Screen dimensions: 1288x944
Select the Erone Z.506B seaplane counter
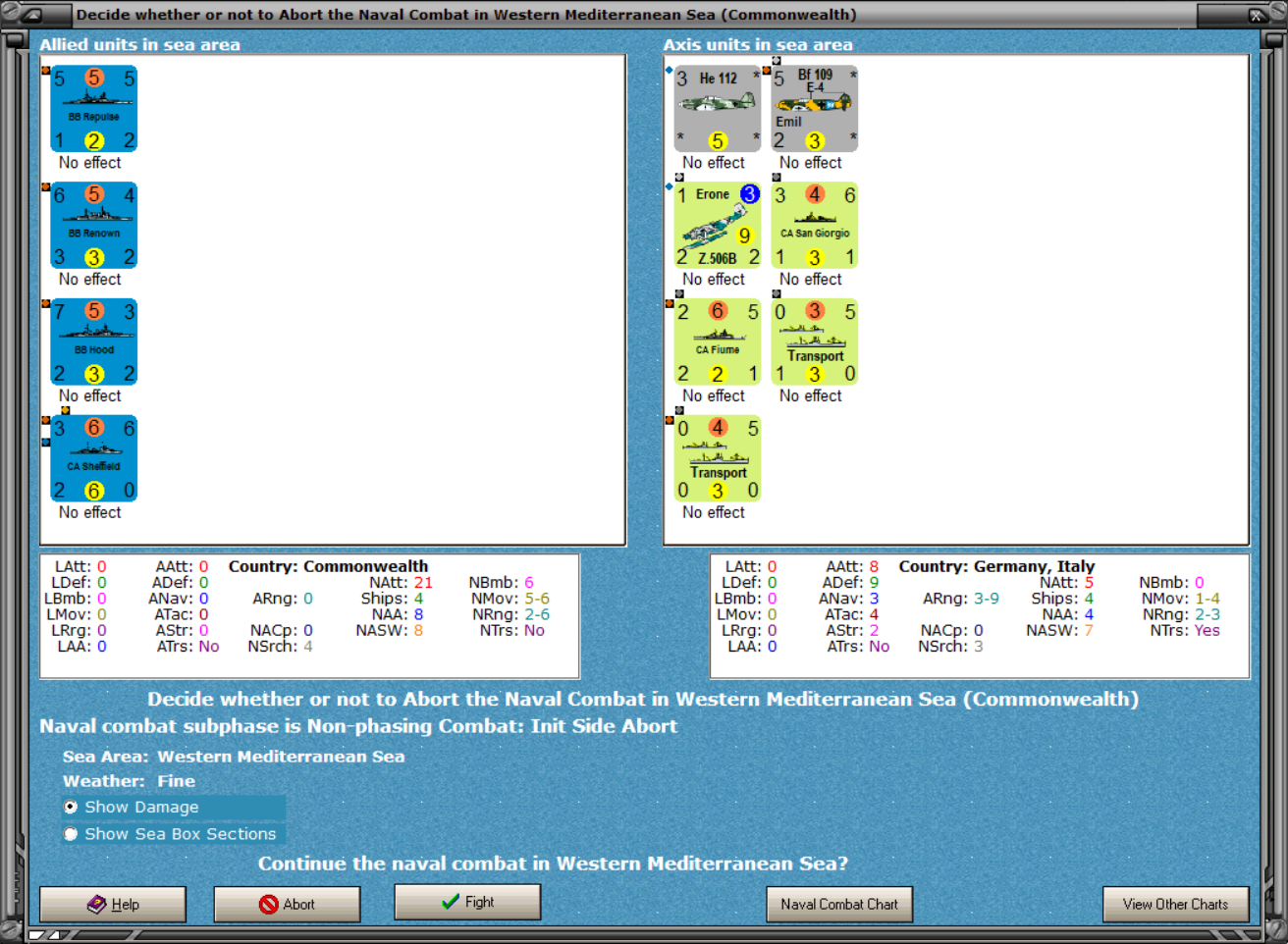click(718, 226)
